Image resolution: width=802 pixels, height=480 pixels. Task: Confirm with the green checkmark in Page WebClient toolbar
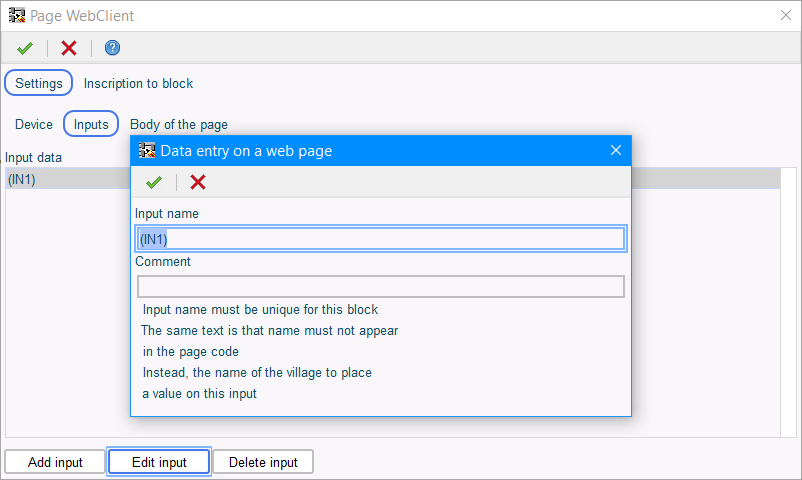(x=25, y=48)
